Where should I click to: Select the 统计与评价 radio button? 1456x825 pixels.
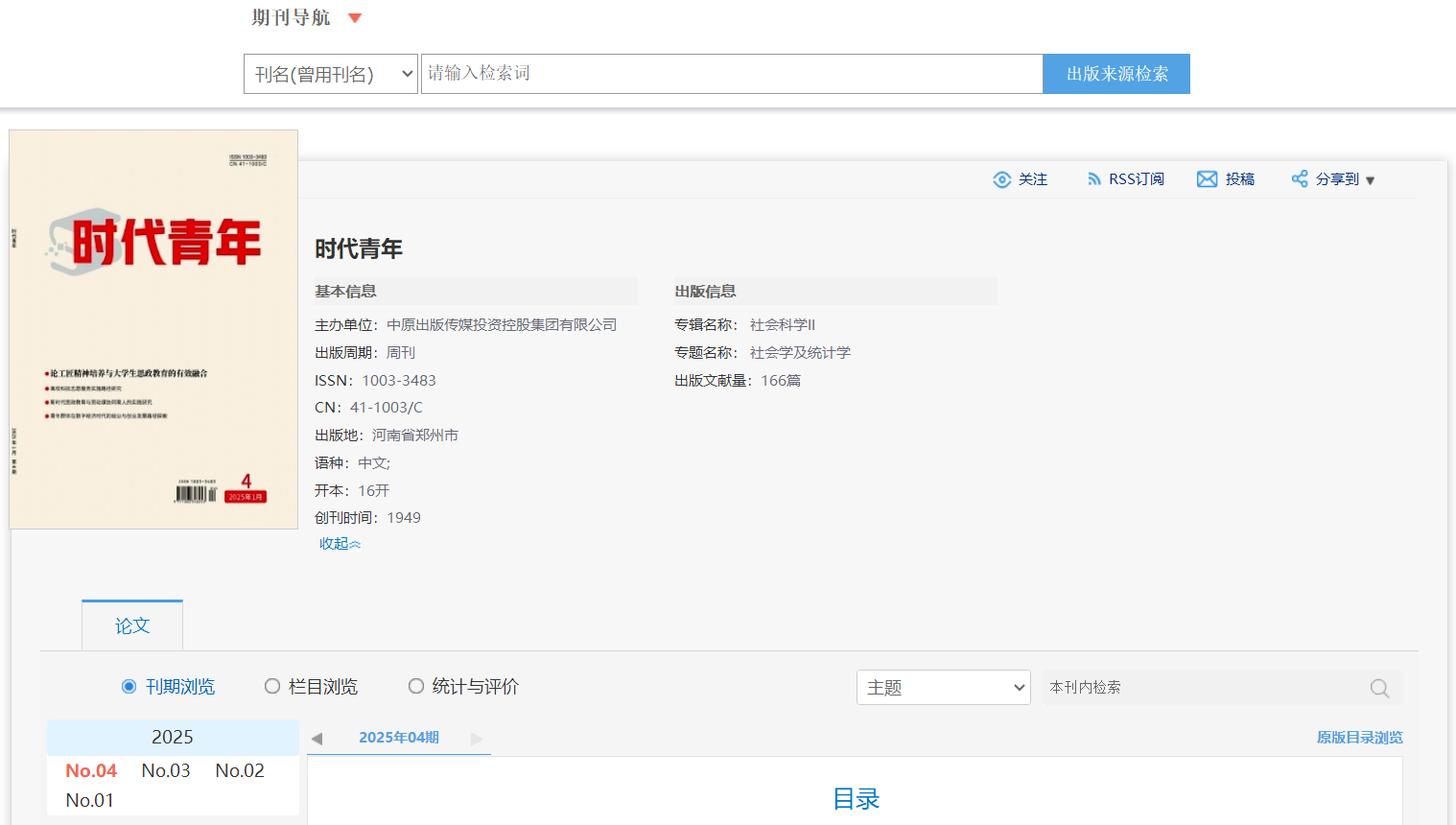pos(416,687)
